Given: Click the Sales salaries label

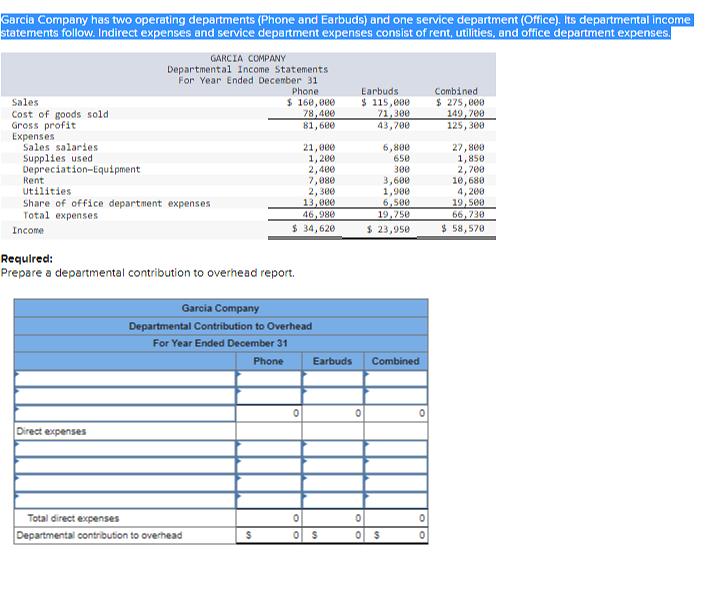Looking at the screenshot, I should (x=61, y=147).
